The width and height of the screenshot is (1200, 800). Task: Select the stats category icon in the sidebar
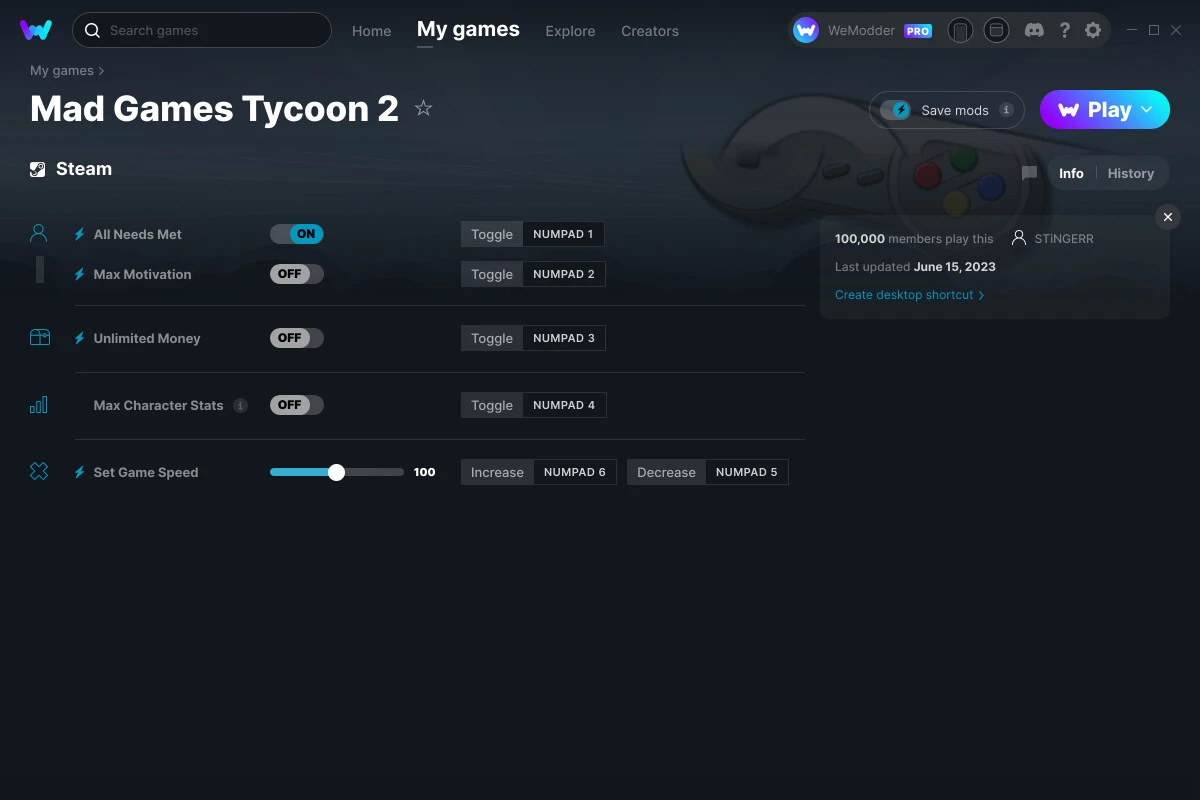tap(38, 404)
